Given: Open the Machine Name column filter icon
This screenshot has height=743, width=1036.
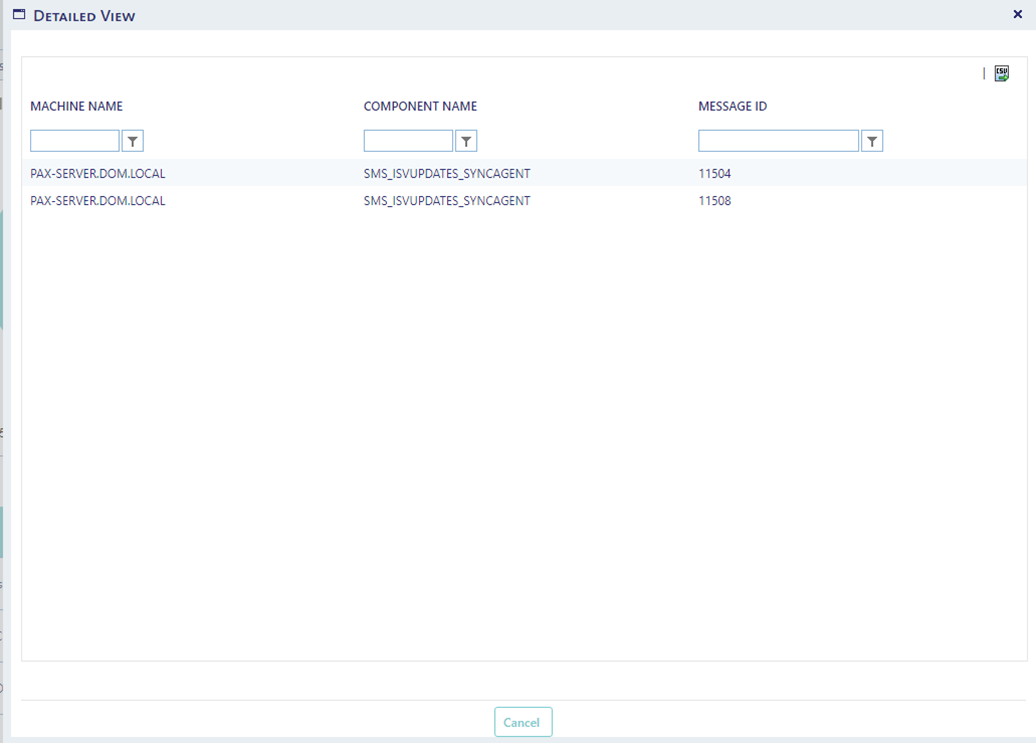Looking at the screenshot, I should pos(132,141).
